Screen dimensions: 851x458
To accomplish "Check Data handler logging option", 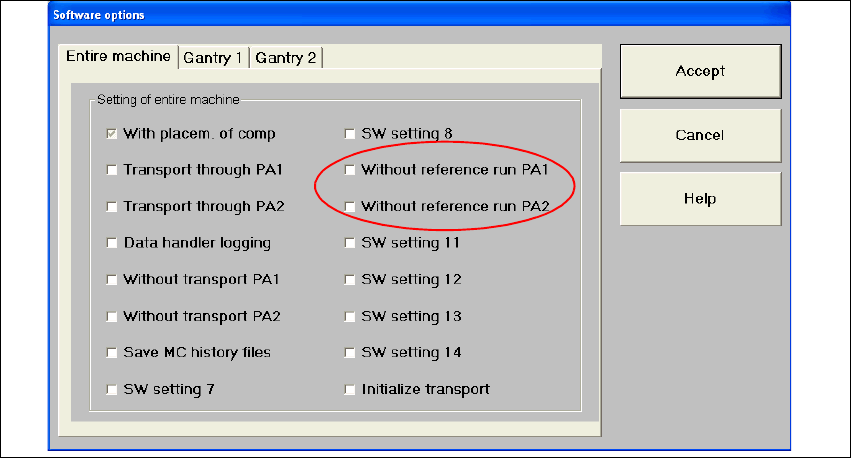I will click(x=112, y=243).
